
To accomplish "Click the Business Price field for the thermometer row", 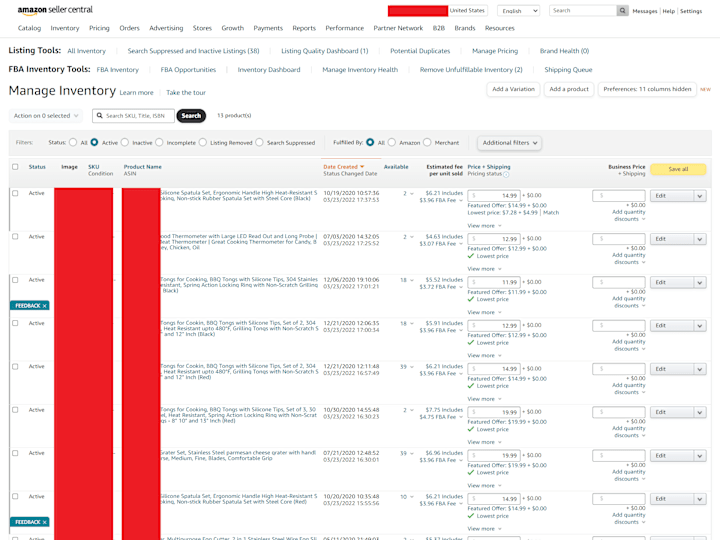I will coord(619,239).
